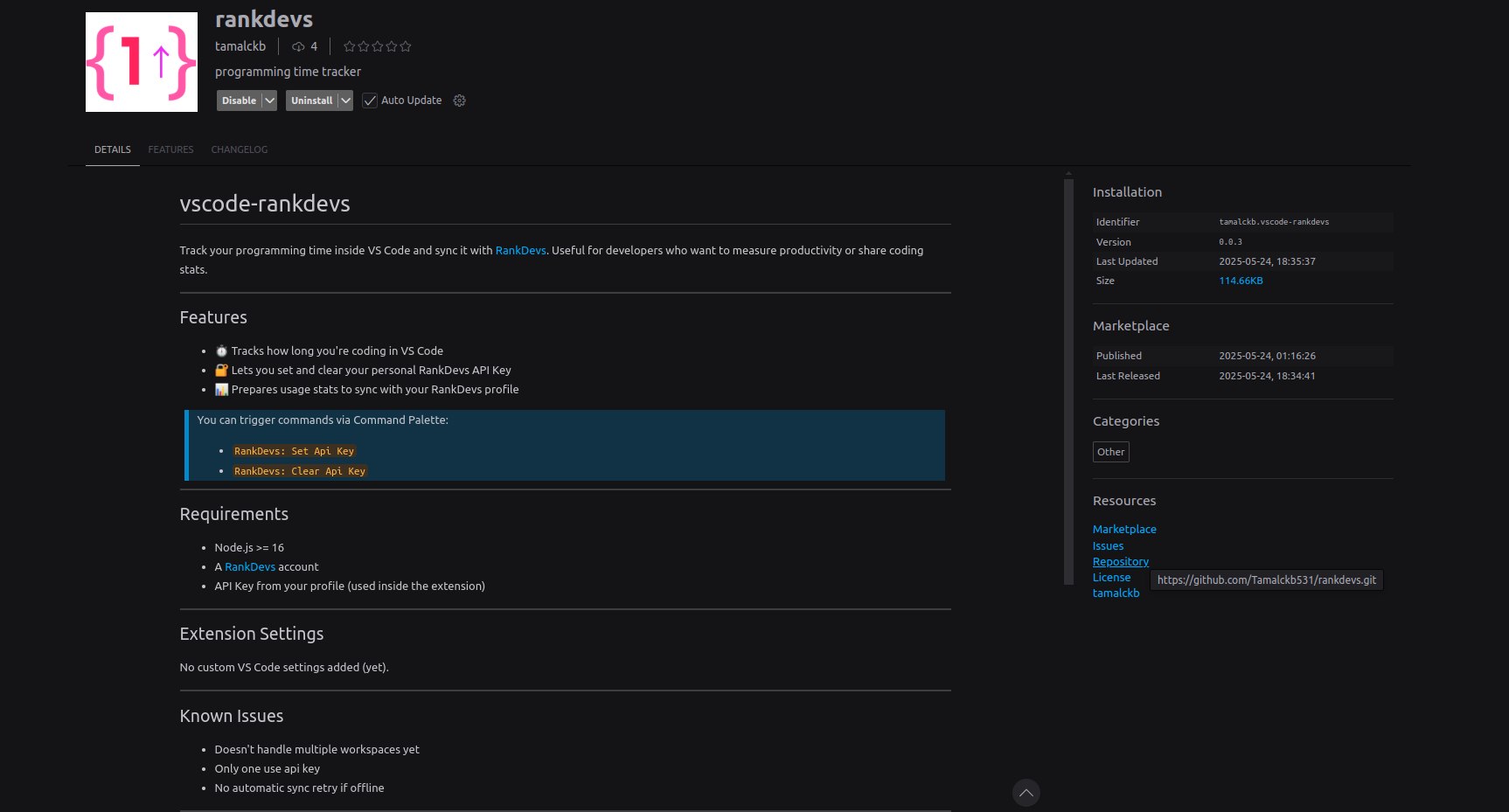Click the Published date value

1267,356
